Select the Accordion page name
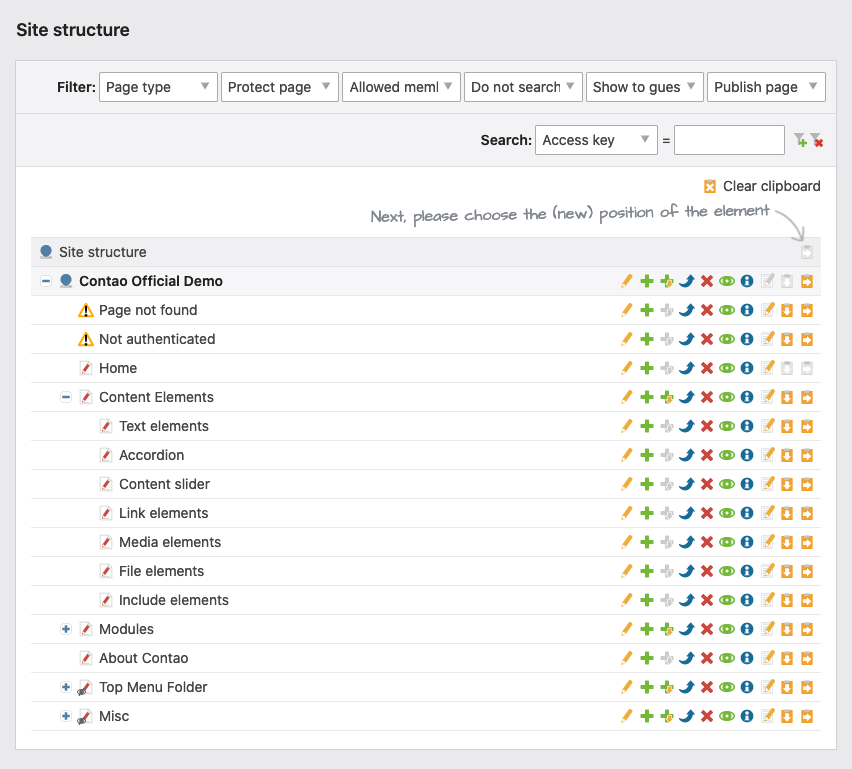Screen dimensions: 852x769 (x=152, y=455)
